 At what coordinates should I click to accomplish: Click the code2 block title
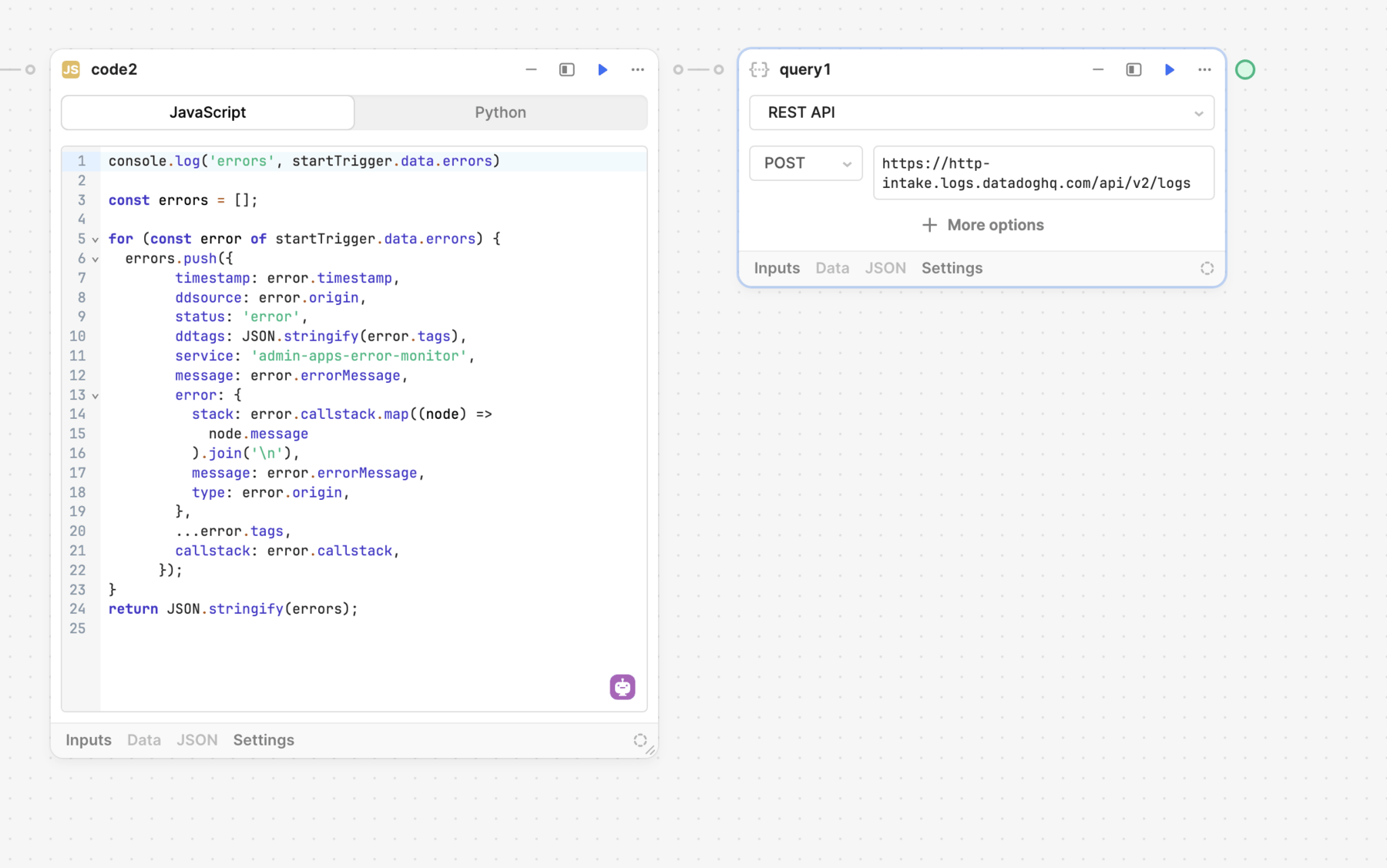pos(114,69)
